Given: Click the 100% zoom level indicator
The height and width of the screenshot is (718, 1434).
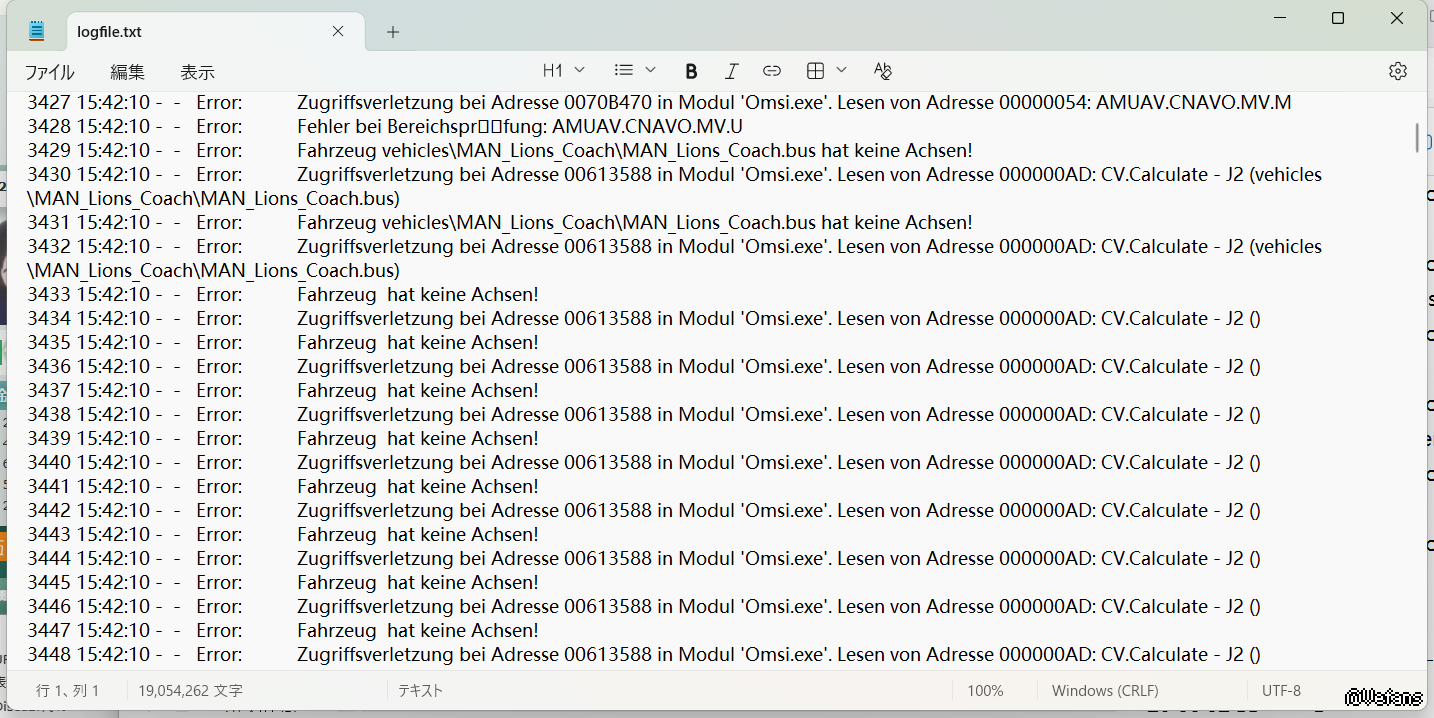Looking at the screenshot, I should (x=985, y=690).
